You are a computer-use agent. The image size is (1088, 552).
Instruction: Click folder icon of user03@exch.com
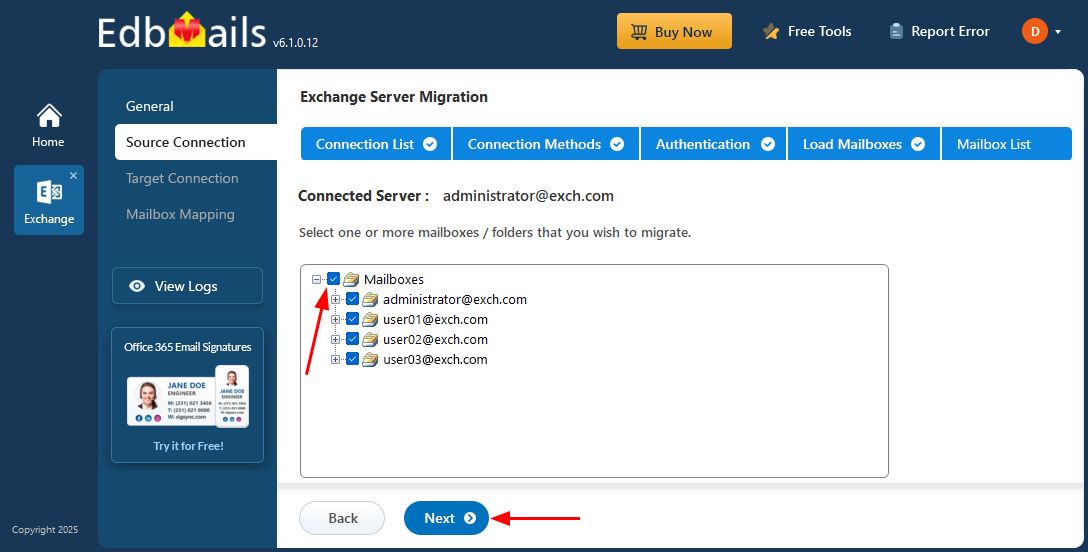[371, 360]
